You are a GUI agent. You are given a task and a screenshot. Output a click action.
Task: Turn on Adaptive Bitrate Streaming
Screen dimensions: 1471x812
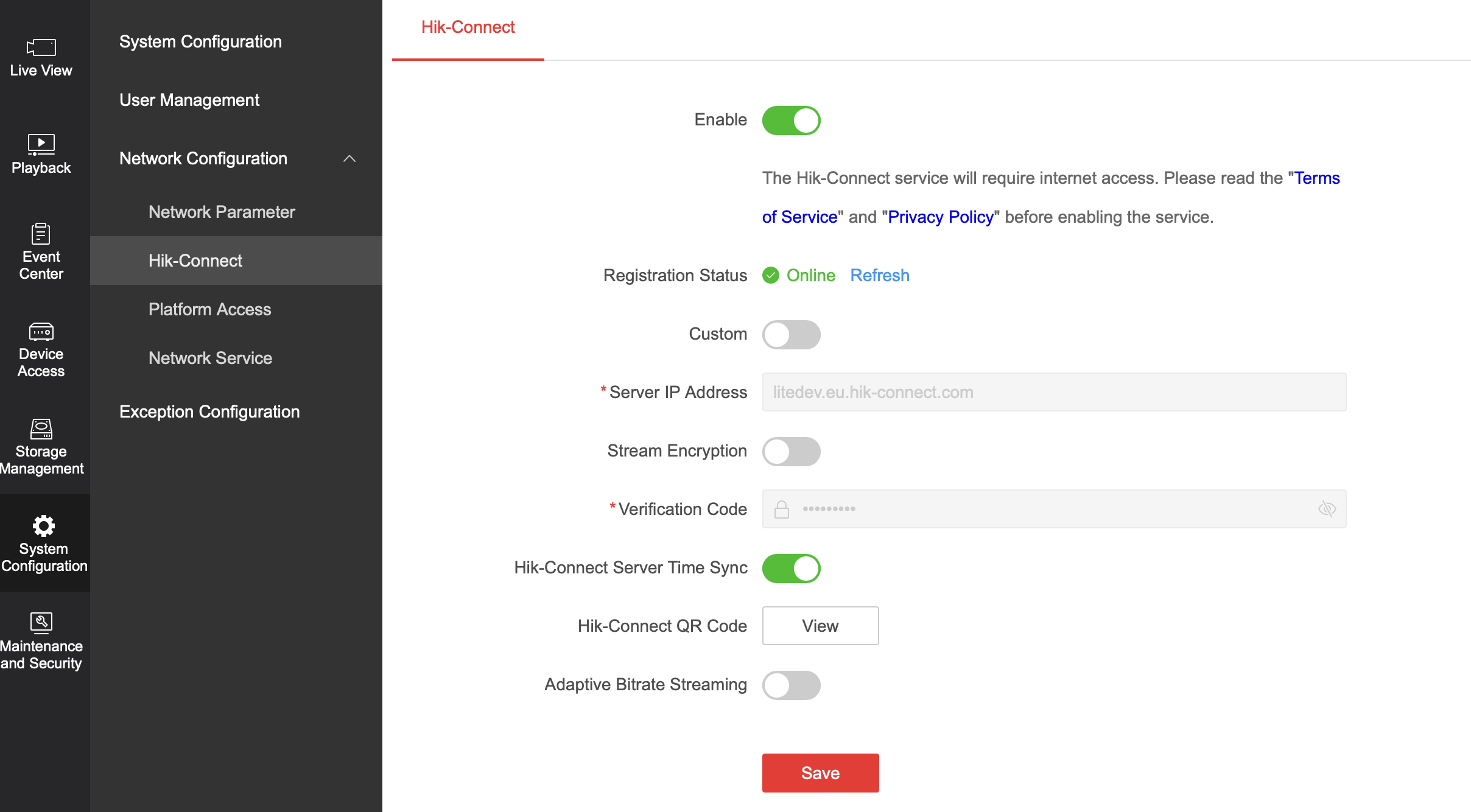pyautogui.click(x=791, y=685)
